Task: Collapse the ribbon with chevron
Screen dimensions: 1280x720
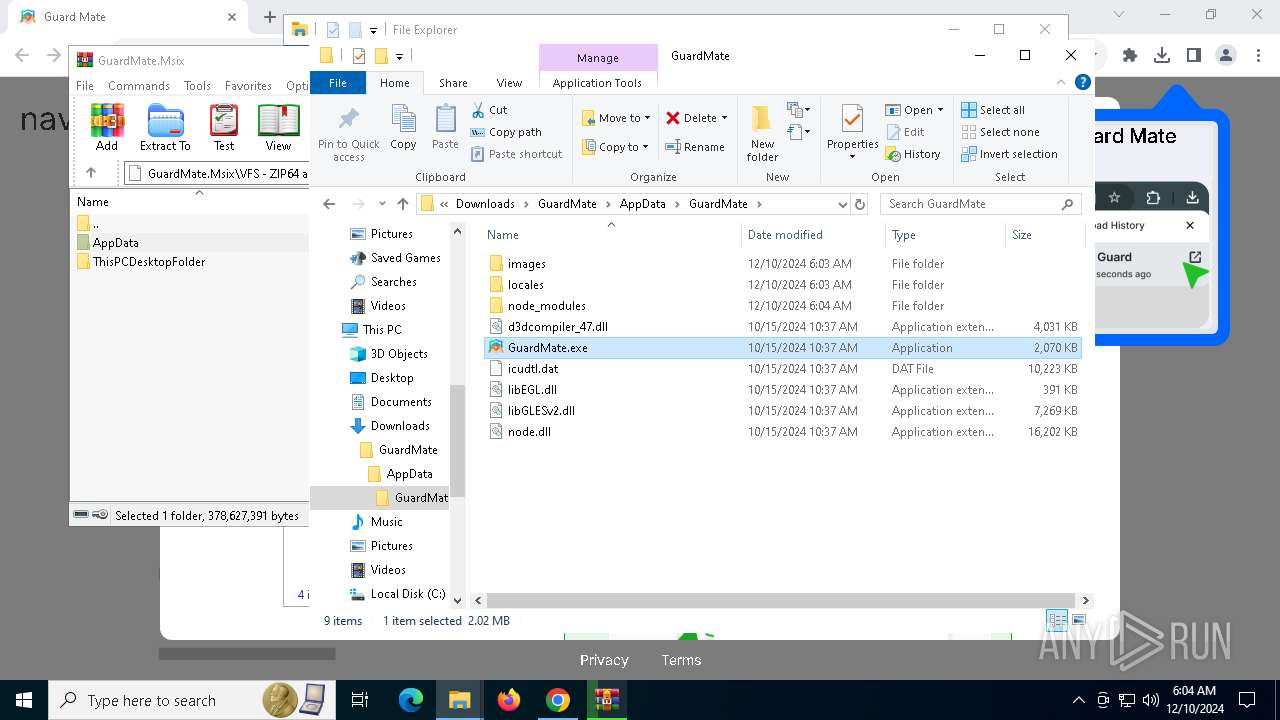Action: (1061, 83)
